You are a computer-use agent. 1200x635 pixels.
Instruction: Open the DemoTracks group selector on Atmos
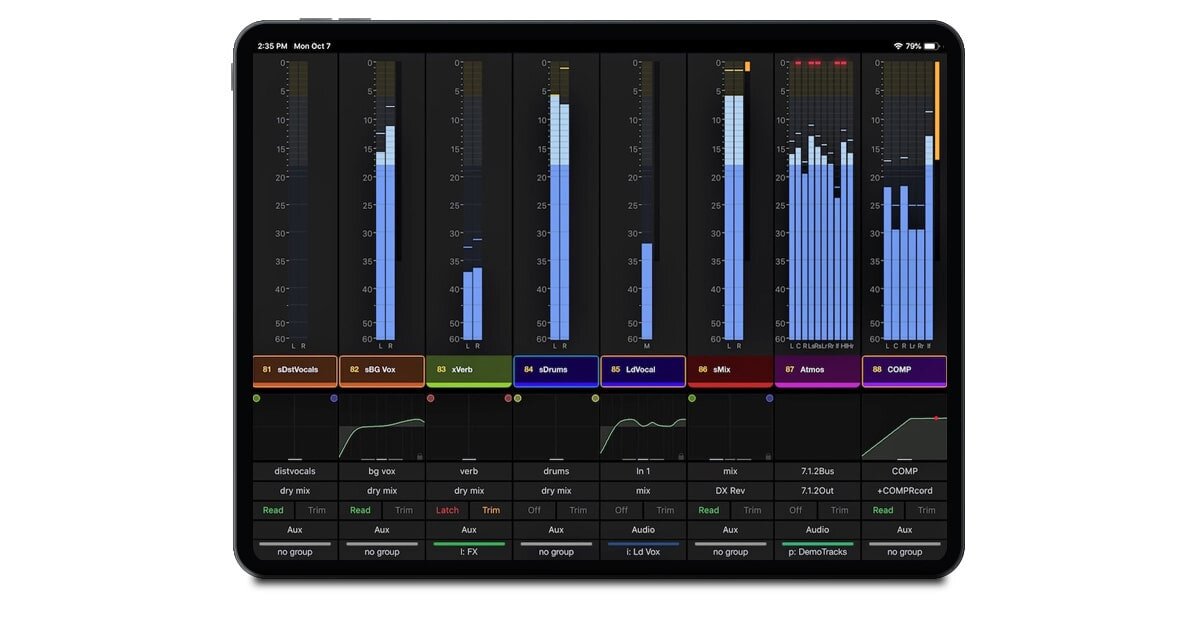point(817,549)
